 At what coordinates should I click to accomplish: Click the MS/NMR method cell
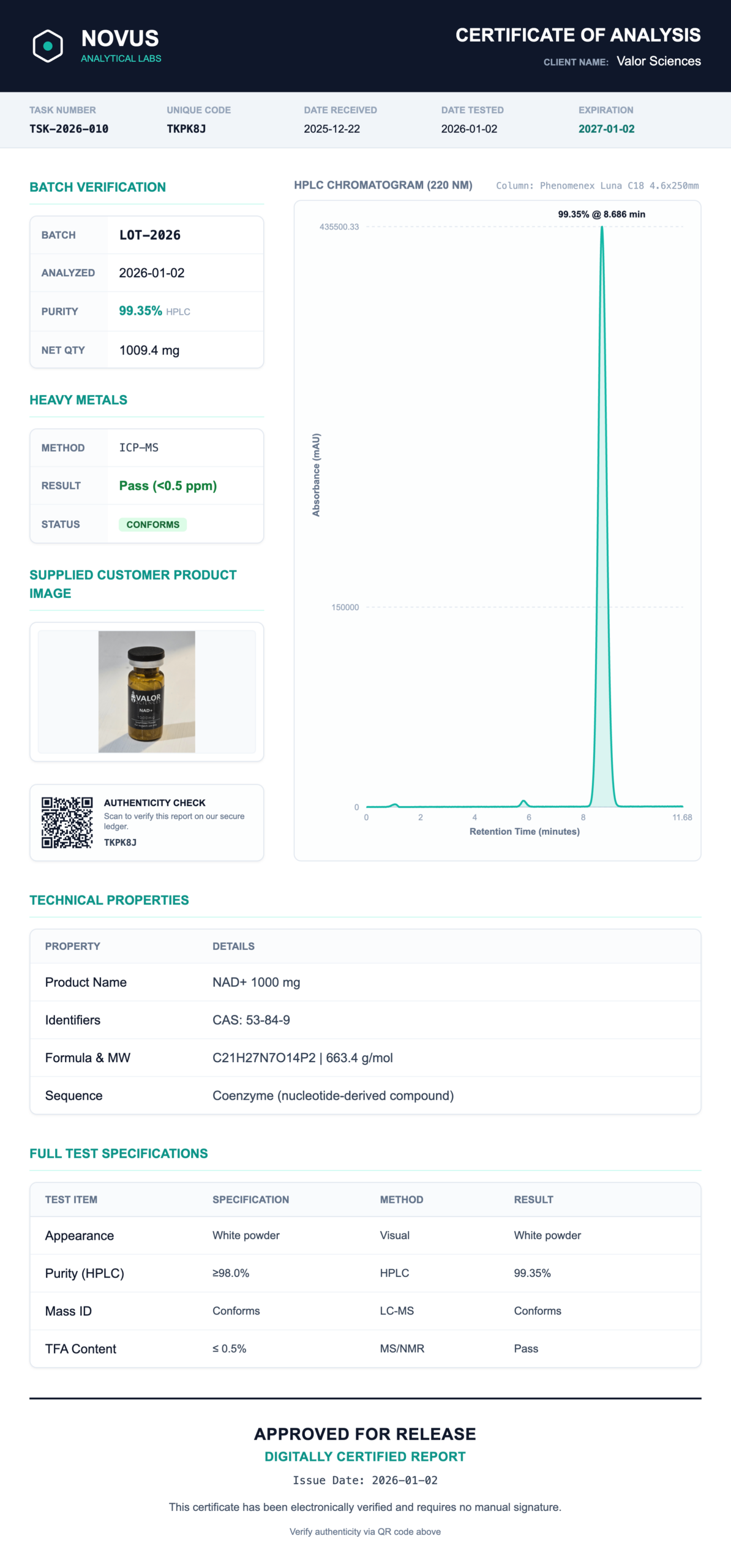(402, 1349)
